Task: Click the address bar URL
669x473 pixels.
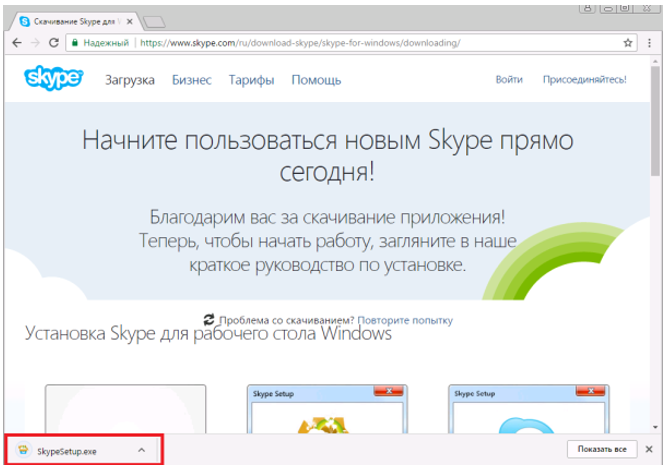Action: tap(300, 43)
